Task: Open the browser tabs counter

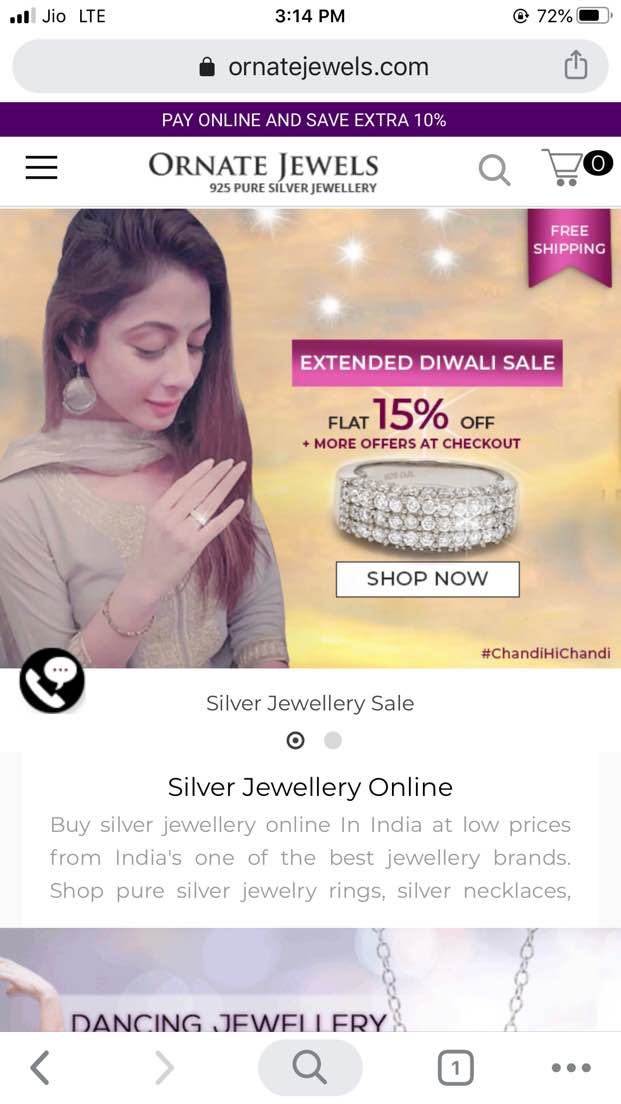Action: click(x=456, y=1069)
